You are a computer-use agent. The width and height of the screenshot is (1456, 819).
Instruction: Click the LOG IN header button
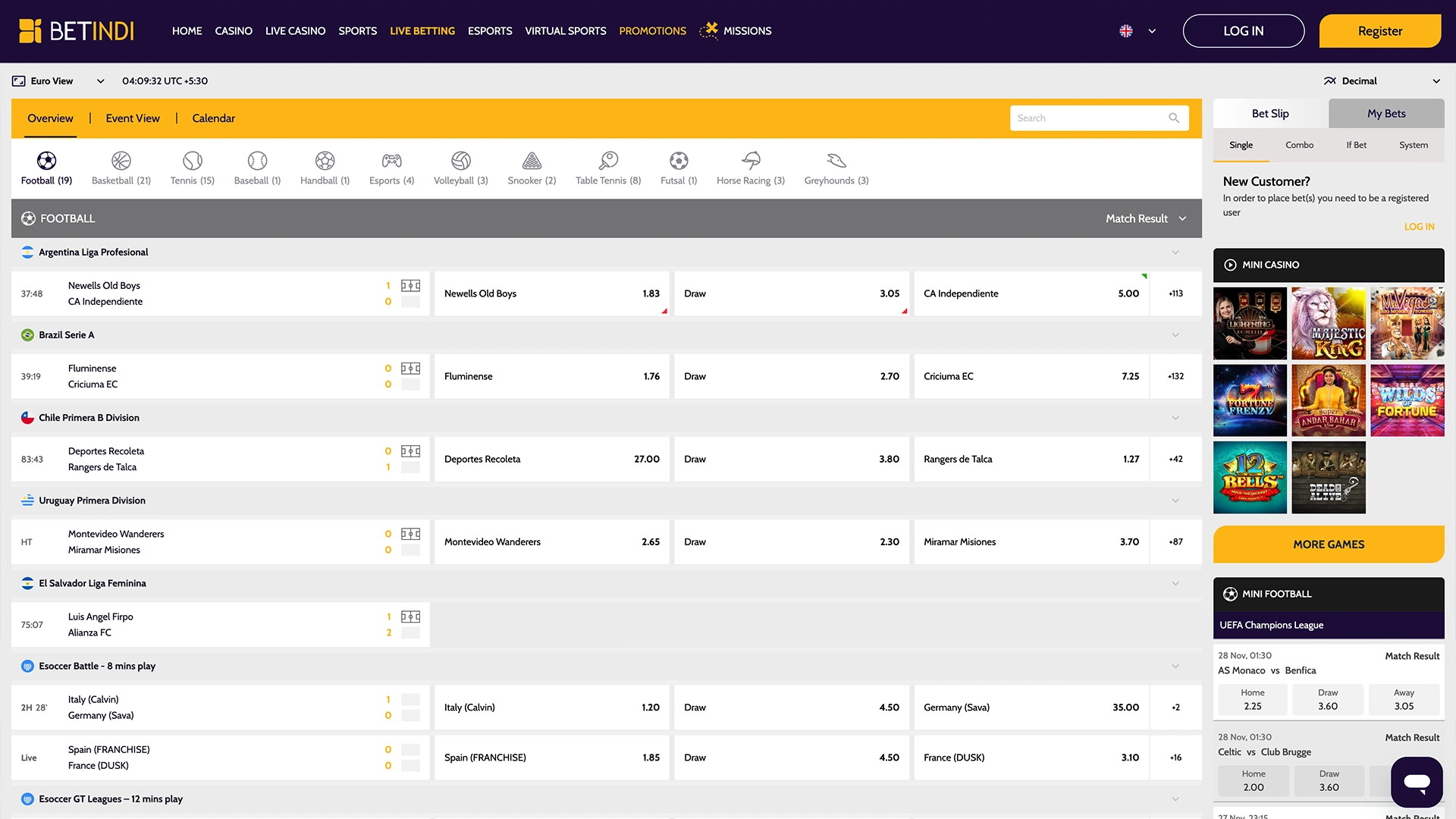pyautogui.click(x=1244, y=31)
